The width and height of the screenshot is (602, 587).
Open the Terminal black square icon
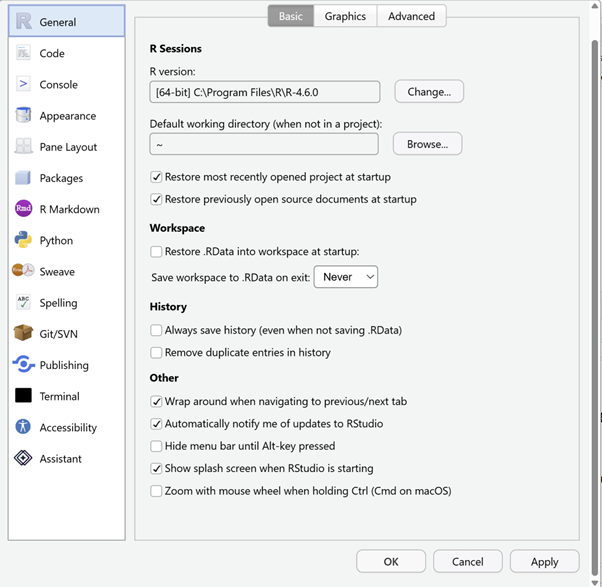[x=23, y=396]
